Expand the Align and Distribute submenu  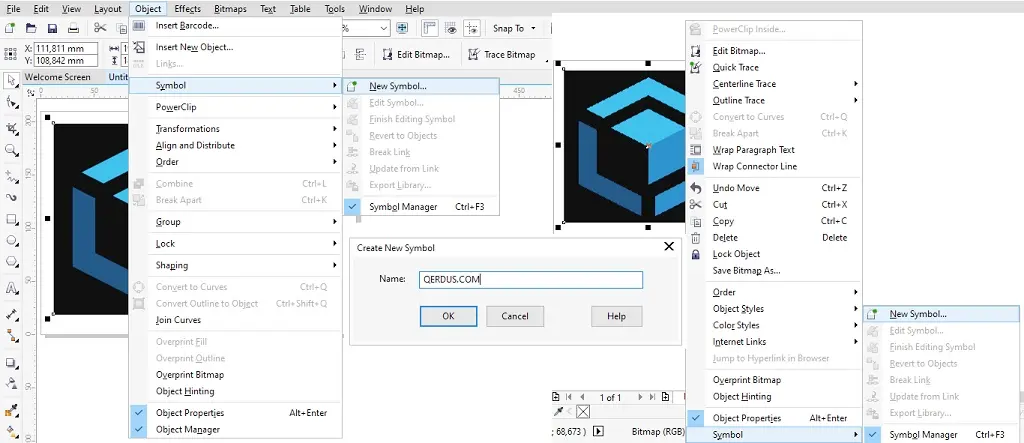tap(236, 145)
